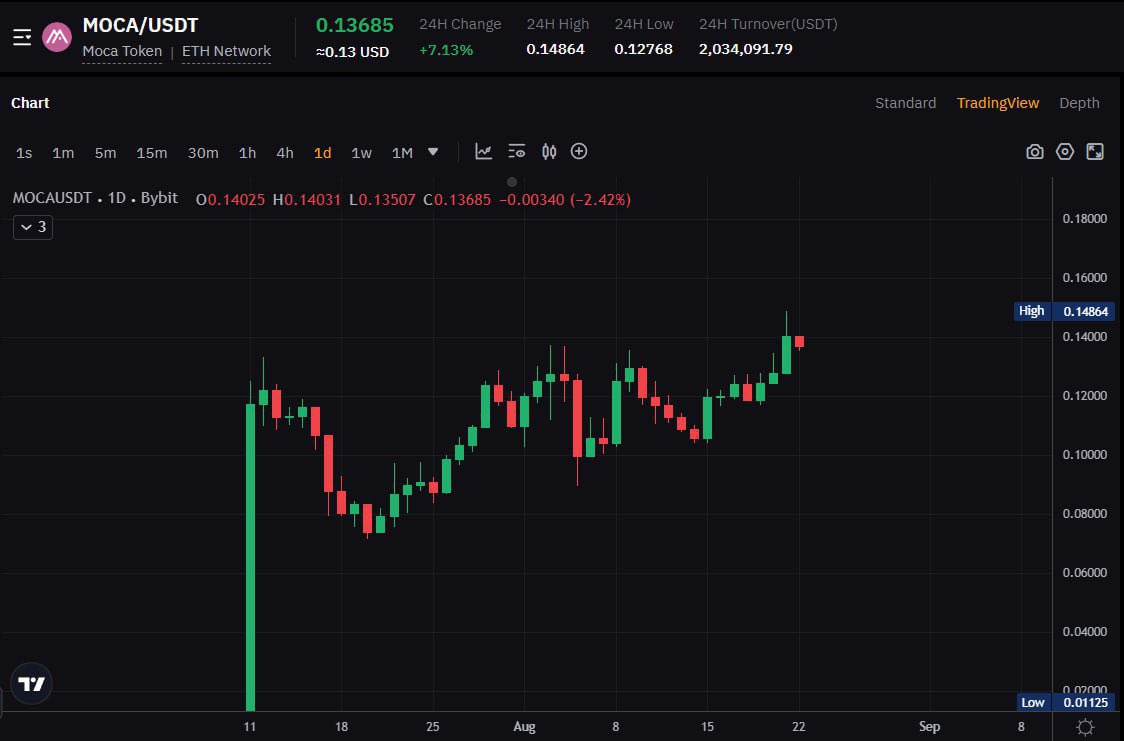Click the tall green listing-day candle
Viewport: 1124px width, 741px height.
(x=250, y=557)
